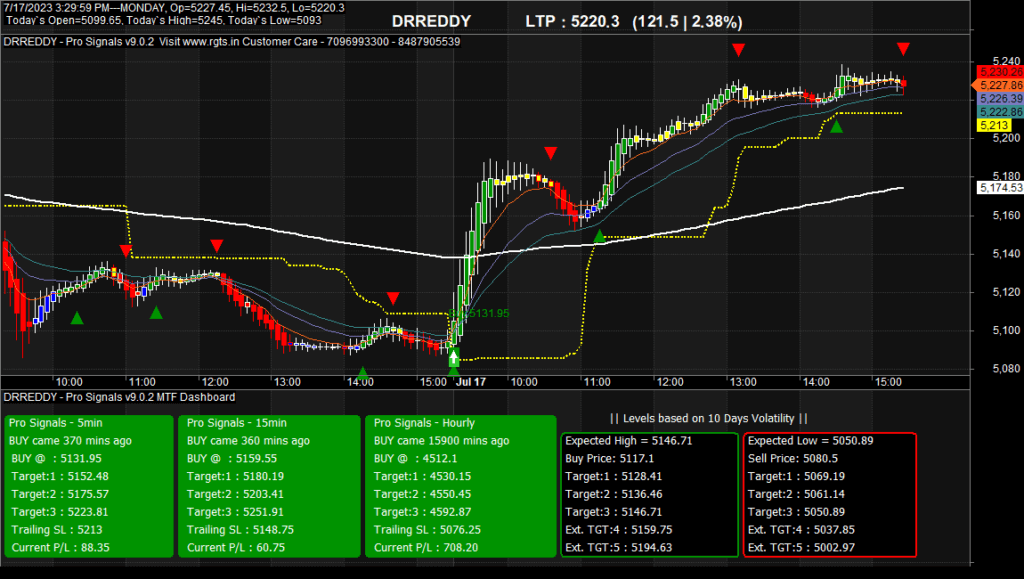The width and height of the screenshot is (1024, 579).
Task: Click Current P/L : 708.20
Action: [426, 548]
